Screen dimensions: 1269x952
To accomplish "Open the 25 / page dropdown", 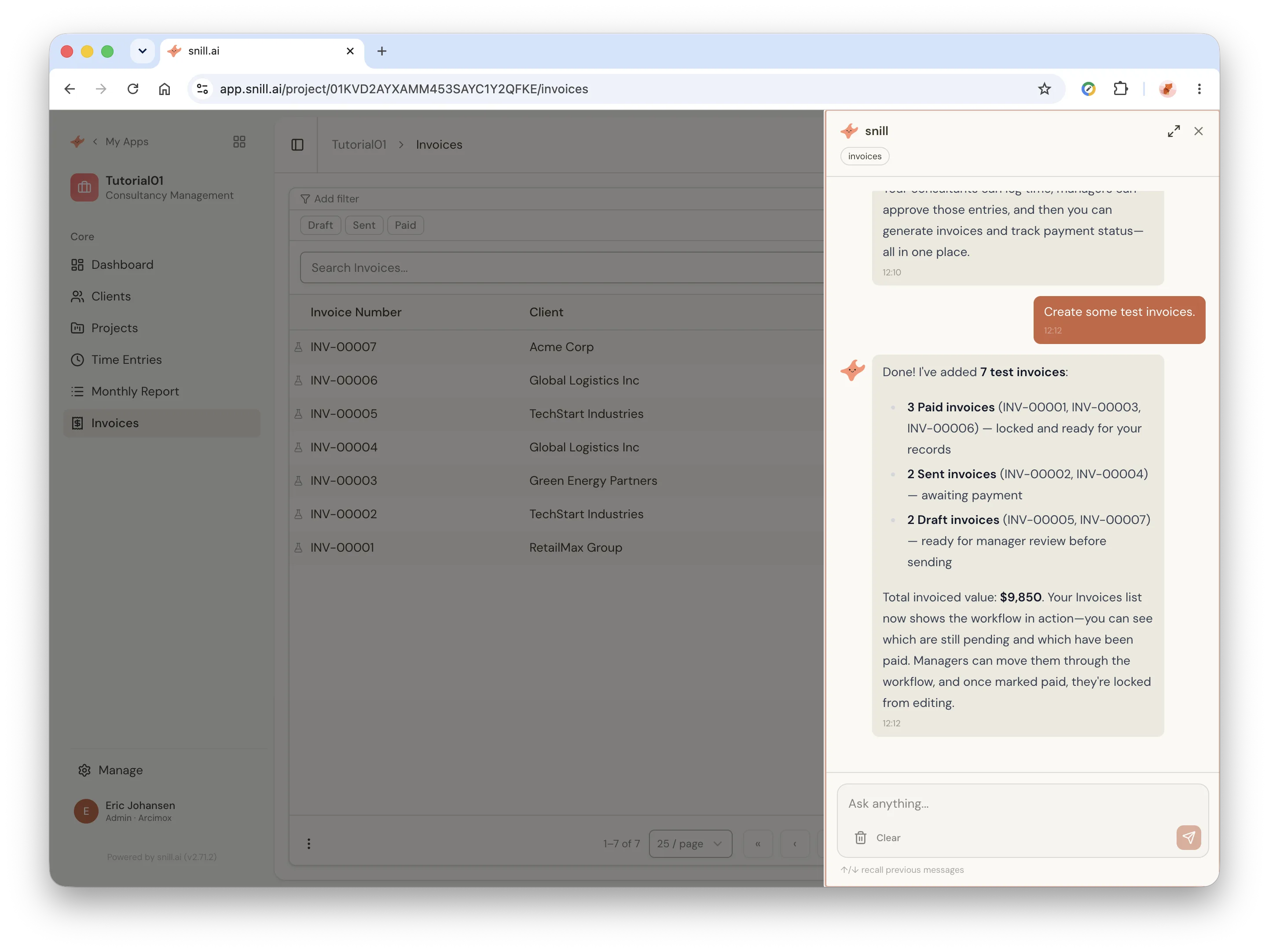I will tap(690, 844).
